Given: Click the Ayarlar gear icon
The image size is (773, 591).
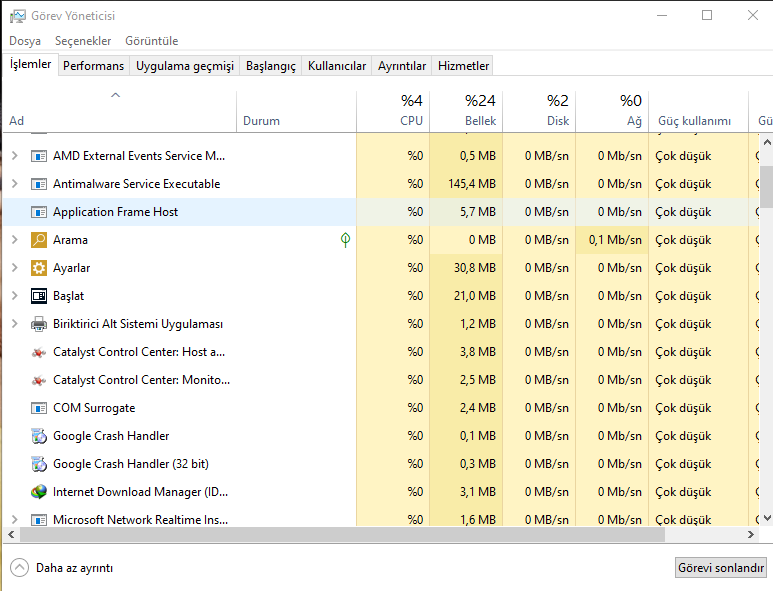Looking at the screenshot, I should (x=38, y=268).
